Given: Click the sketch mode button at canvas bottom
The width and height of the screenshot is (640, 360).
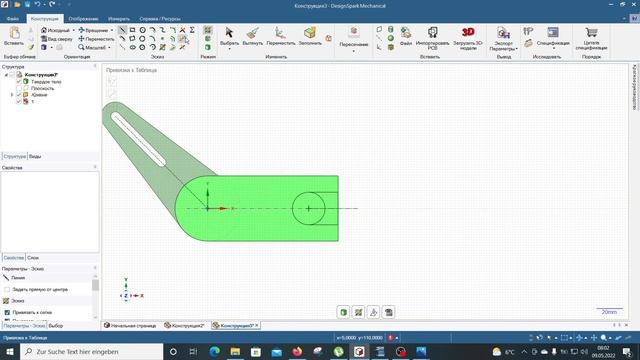Looking at the screenshot, I should pos(358,312).
